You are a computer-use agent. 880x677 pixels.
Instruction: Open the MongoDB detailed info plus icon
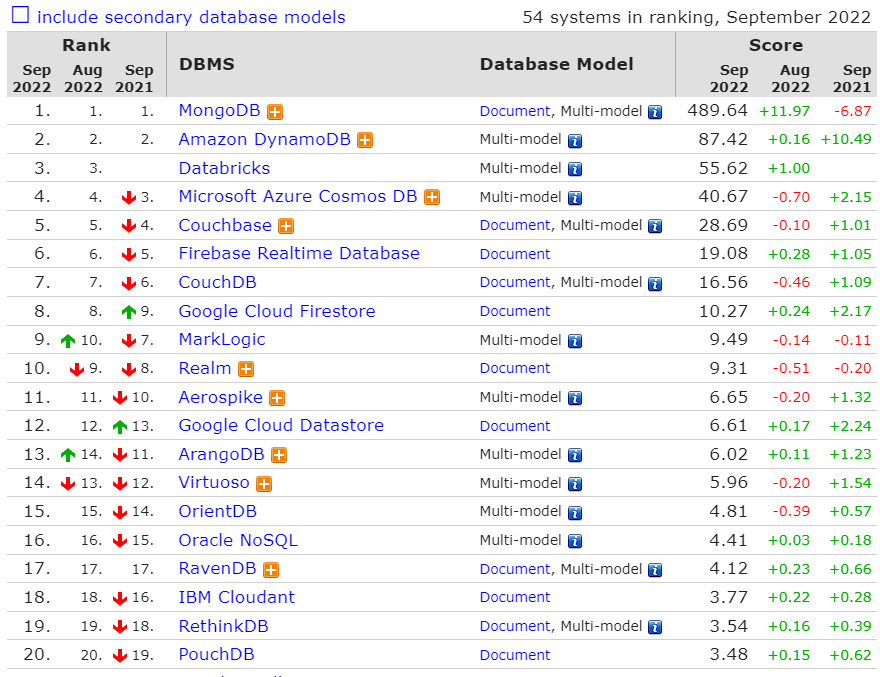[275, 112]
